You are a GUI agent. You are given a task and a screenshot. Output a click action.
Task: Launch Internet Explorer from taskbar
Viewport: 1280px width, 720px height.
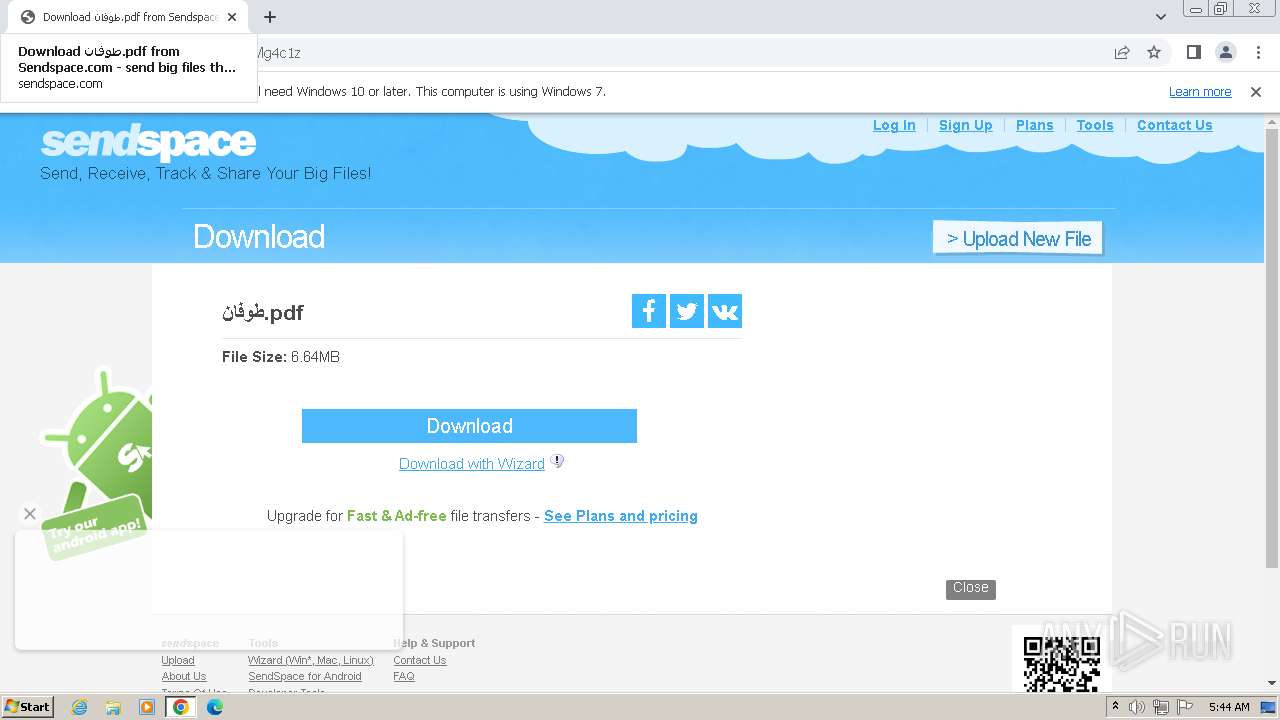click(x=79, y=707)
